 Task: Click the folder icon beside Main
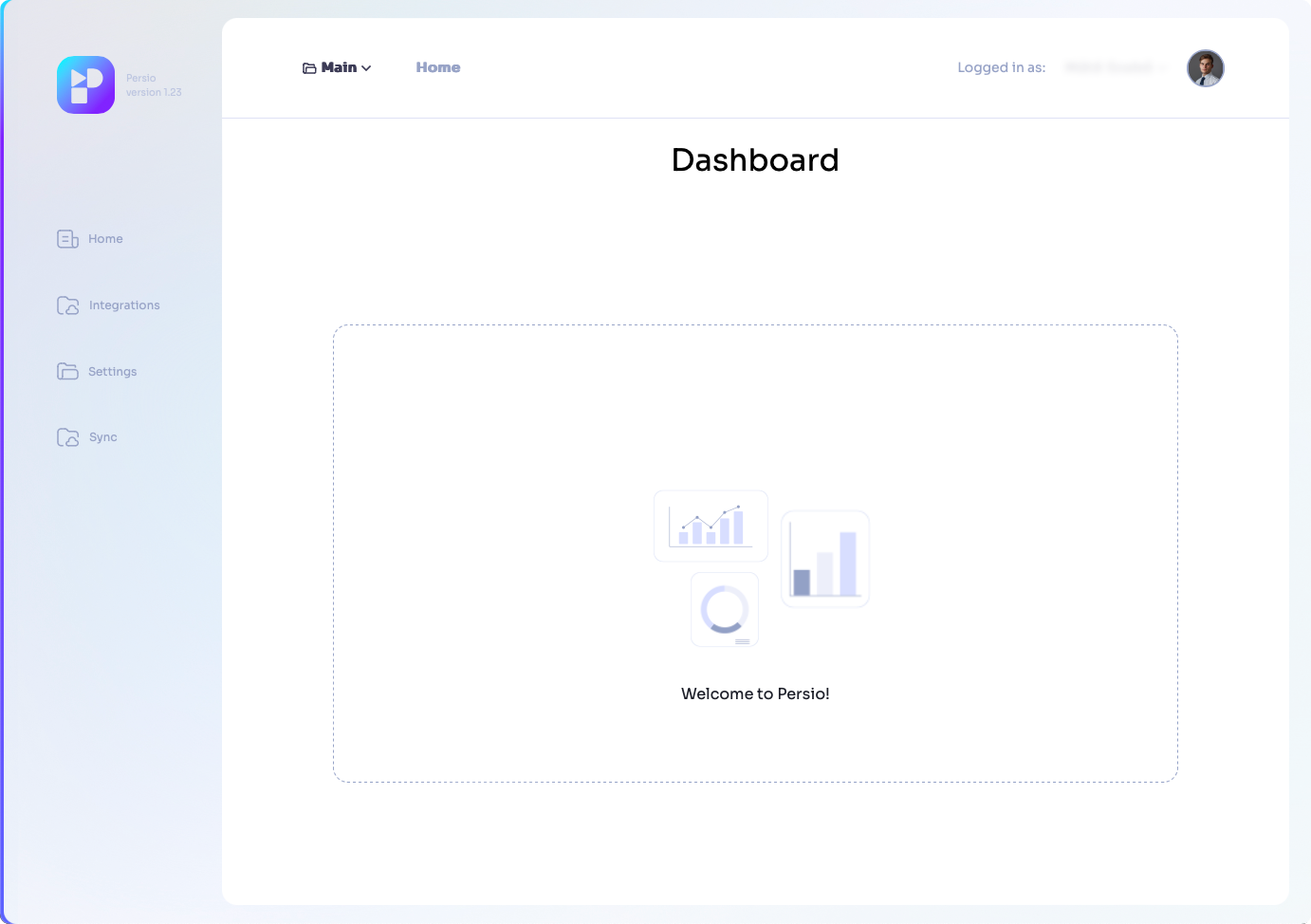(309, 68)
